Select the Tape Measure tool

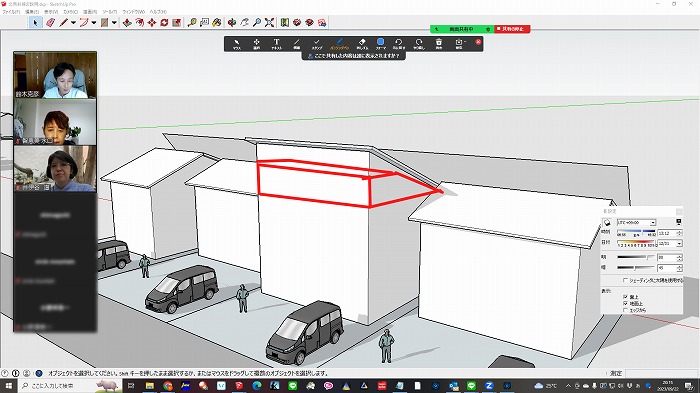pyautogui.click(x=192, y=22)
